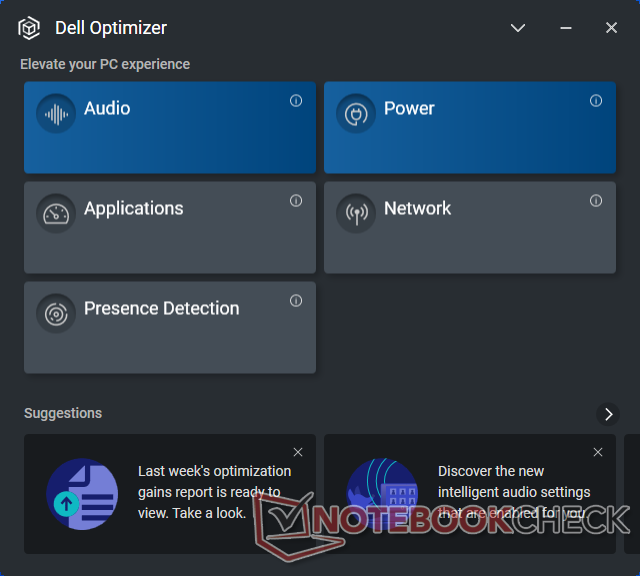Close the Dell Optimizer window

click(611, 28)
